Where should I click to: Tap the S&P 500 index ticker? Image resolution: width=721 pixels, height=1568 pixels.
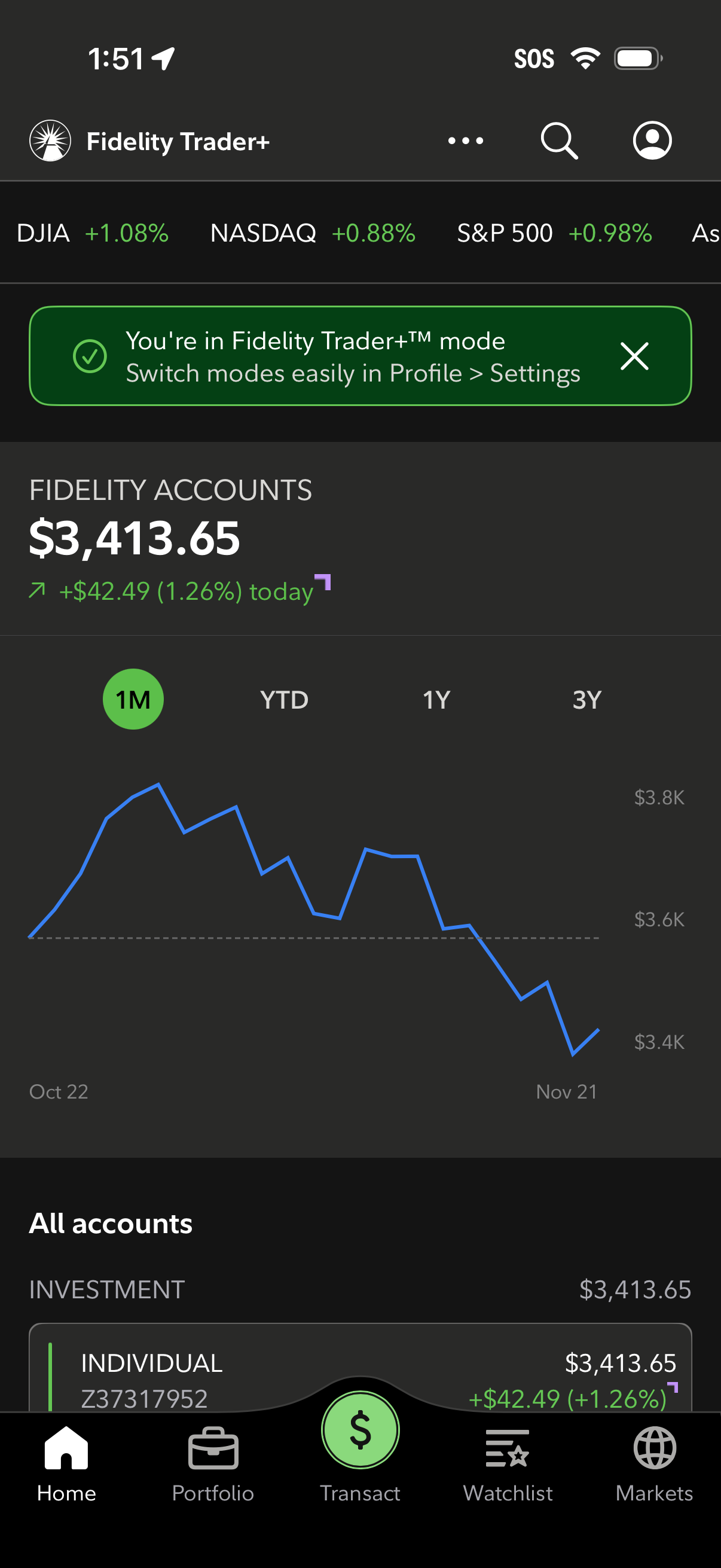554,233
